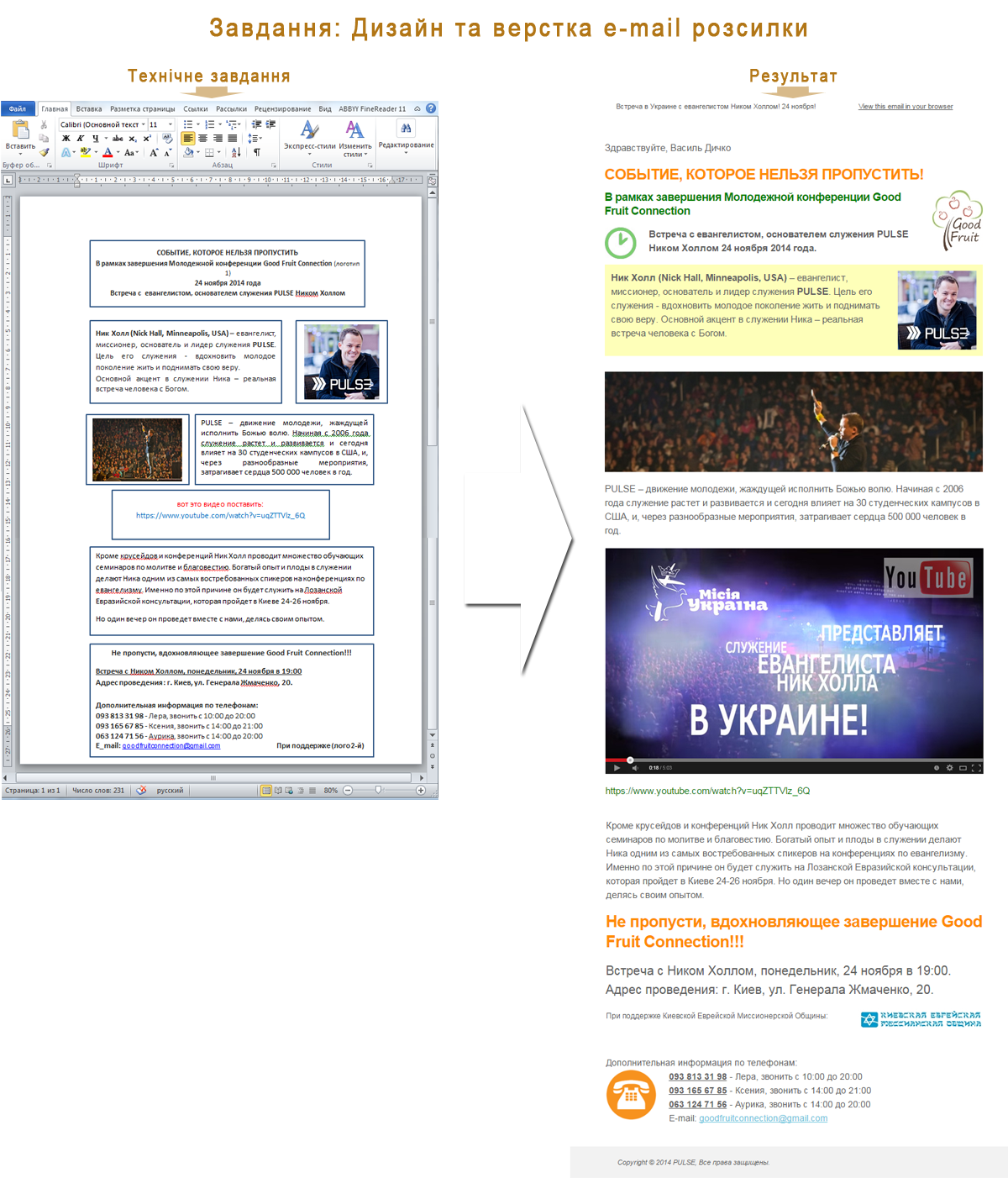Screen dimensions: 1008x1178
Task: Click the zoom in plus button
Action: 421,790
